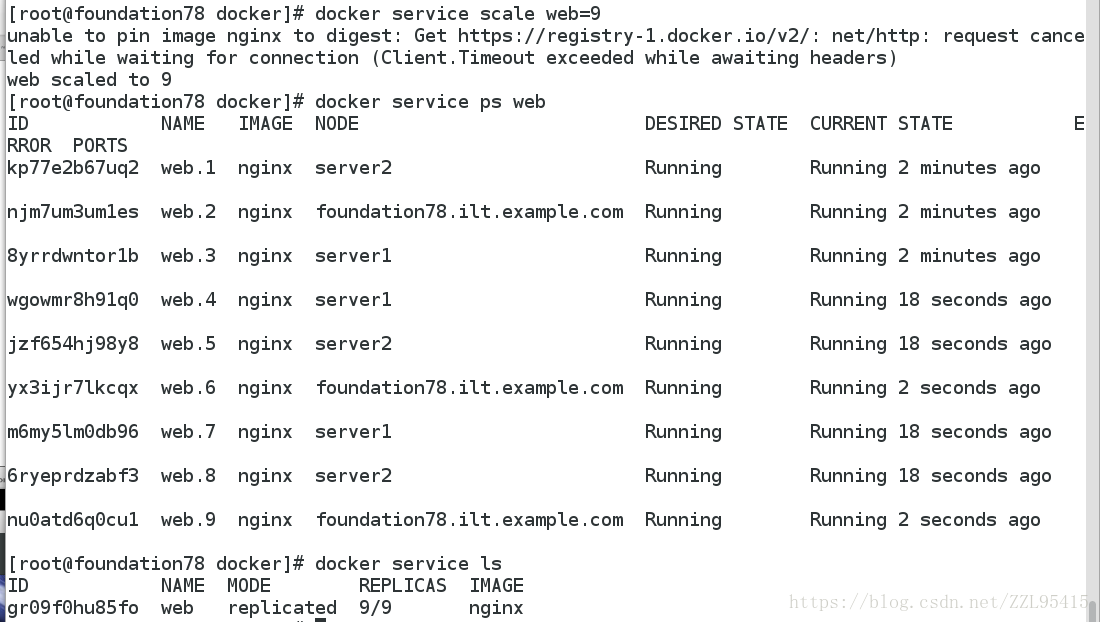Select the task name web.5
The width and height of the screenshot is (1100, 622).
click(188, 344)
